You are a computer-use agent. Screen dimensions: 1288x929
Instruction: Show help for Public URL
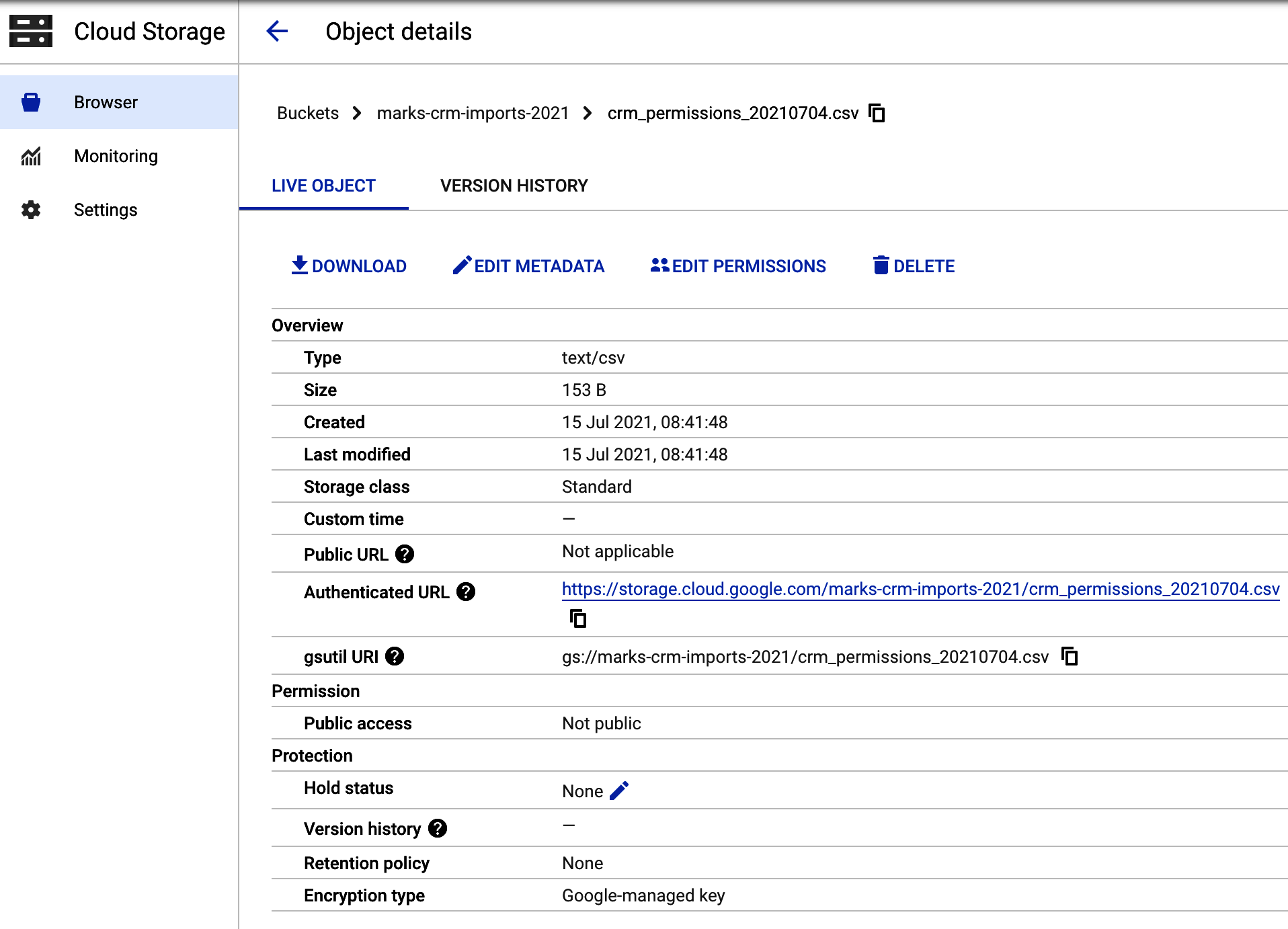point(405,554)
